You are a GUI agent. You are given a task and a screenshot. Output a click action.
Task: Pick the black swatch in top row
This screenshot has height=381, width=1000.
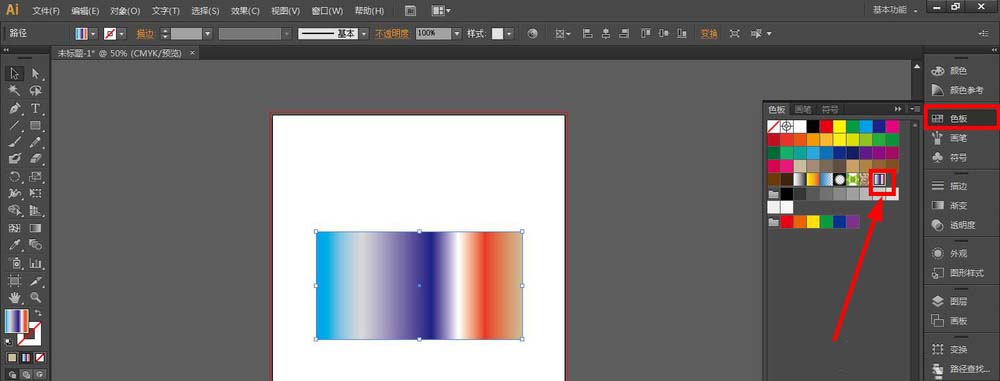(812, 126)
